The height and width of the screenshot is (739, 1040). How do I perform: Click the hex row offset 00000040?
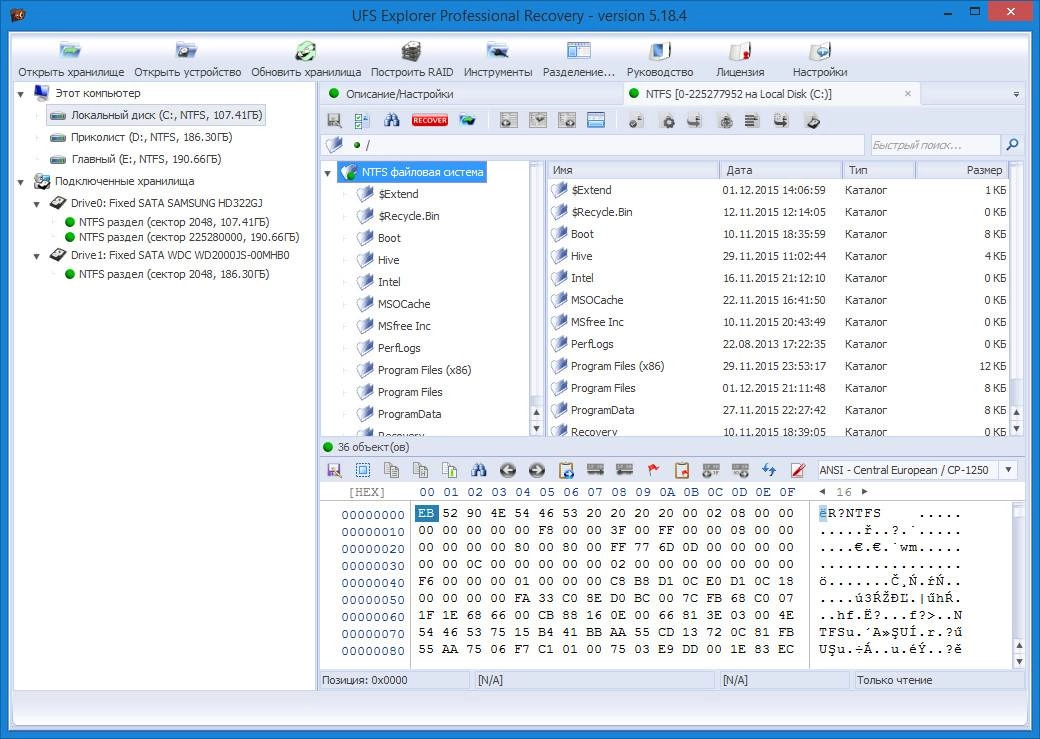(x=373, y=582)
